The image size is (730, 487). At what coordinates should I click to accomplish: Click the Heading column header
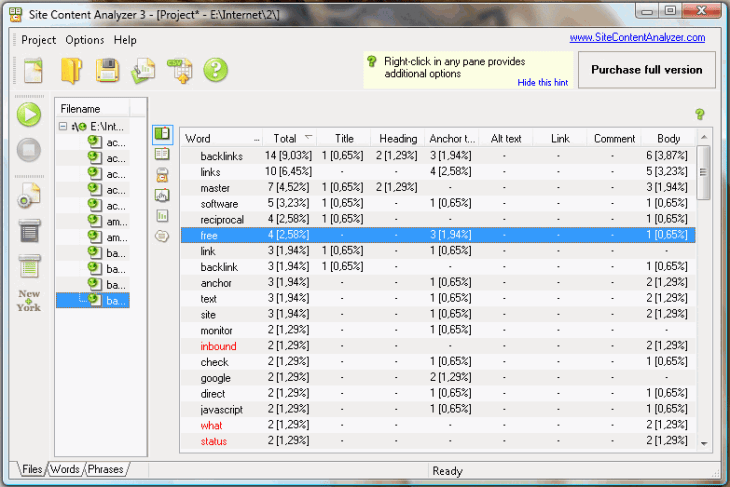coord(398,138)
